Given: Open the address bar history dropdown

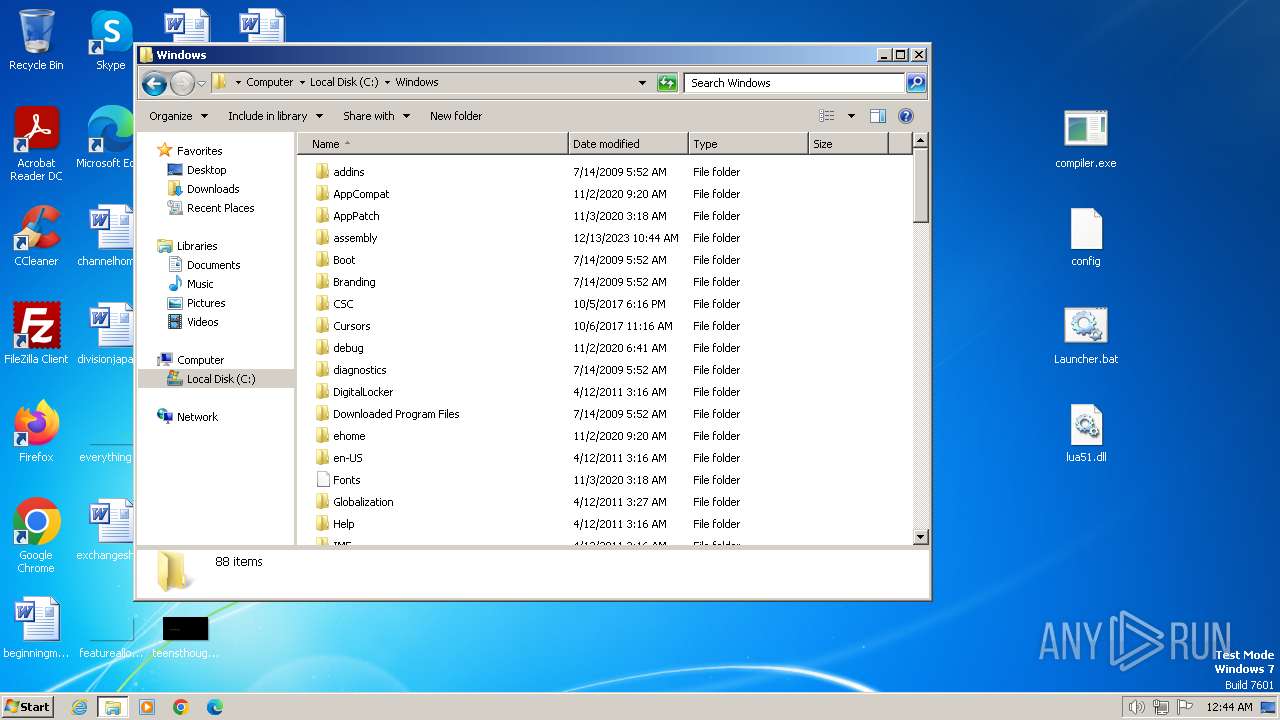Looking at the screenshot, I should [642, 83].
